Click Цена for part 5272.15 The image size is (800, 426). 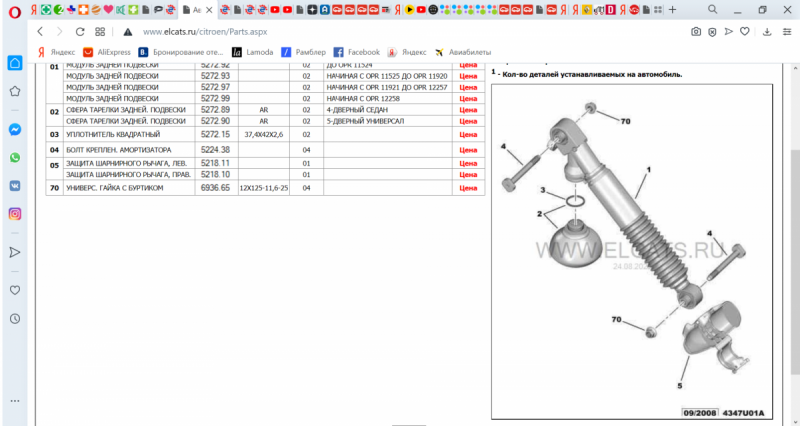(x=467, y=134)
